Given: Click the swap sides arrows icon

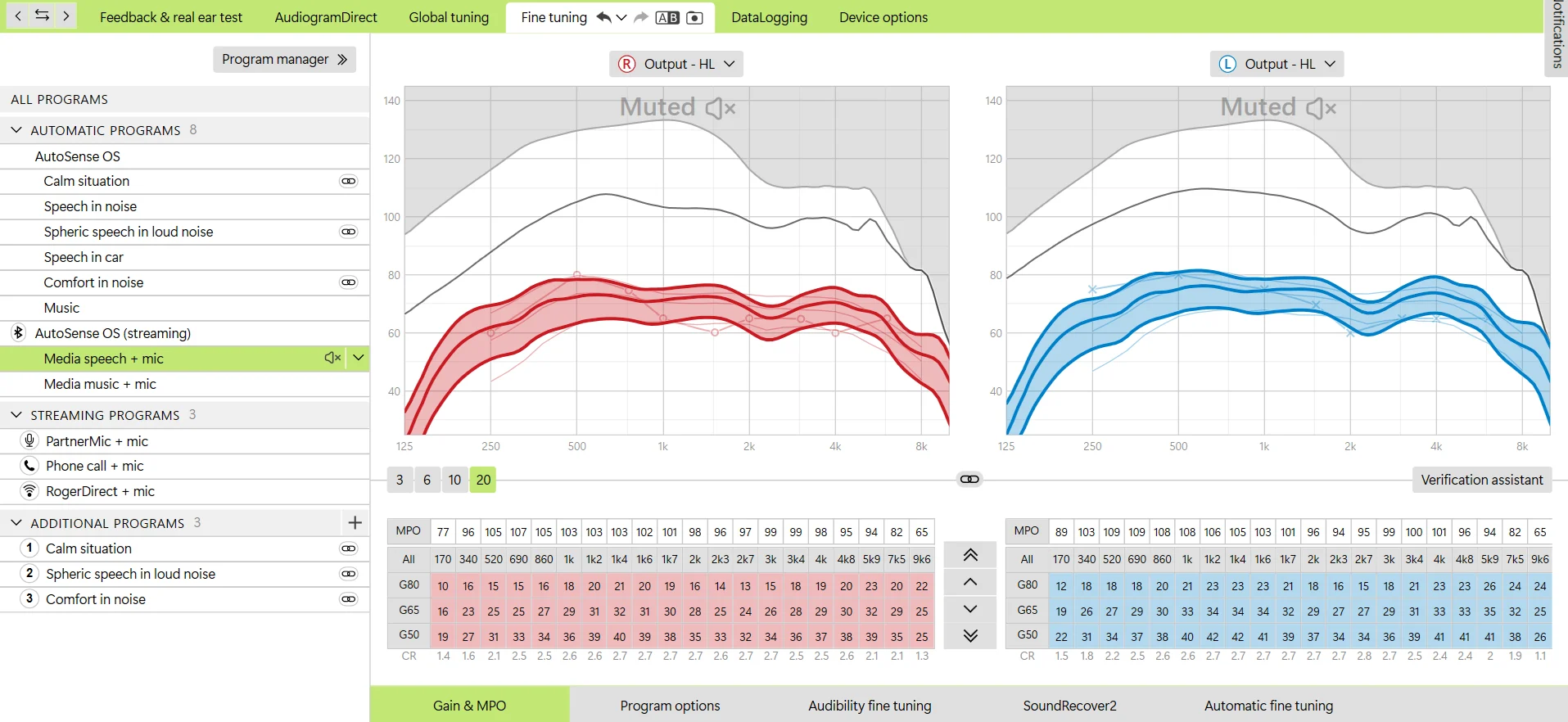Looking at the screenshot, I should (x=42, y=16).
